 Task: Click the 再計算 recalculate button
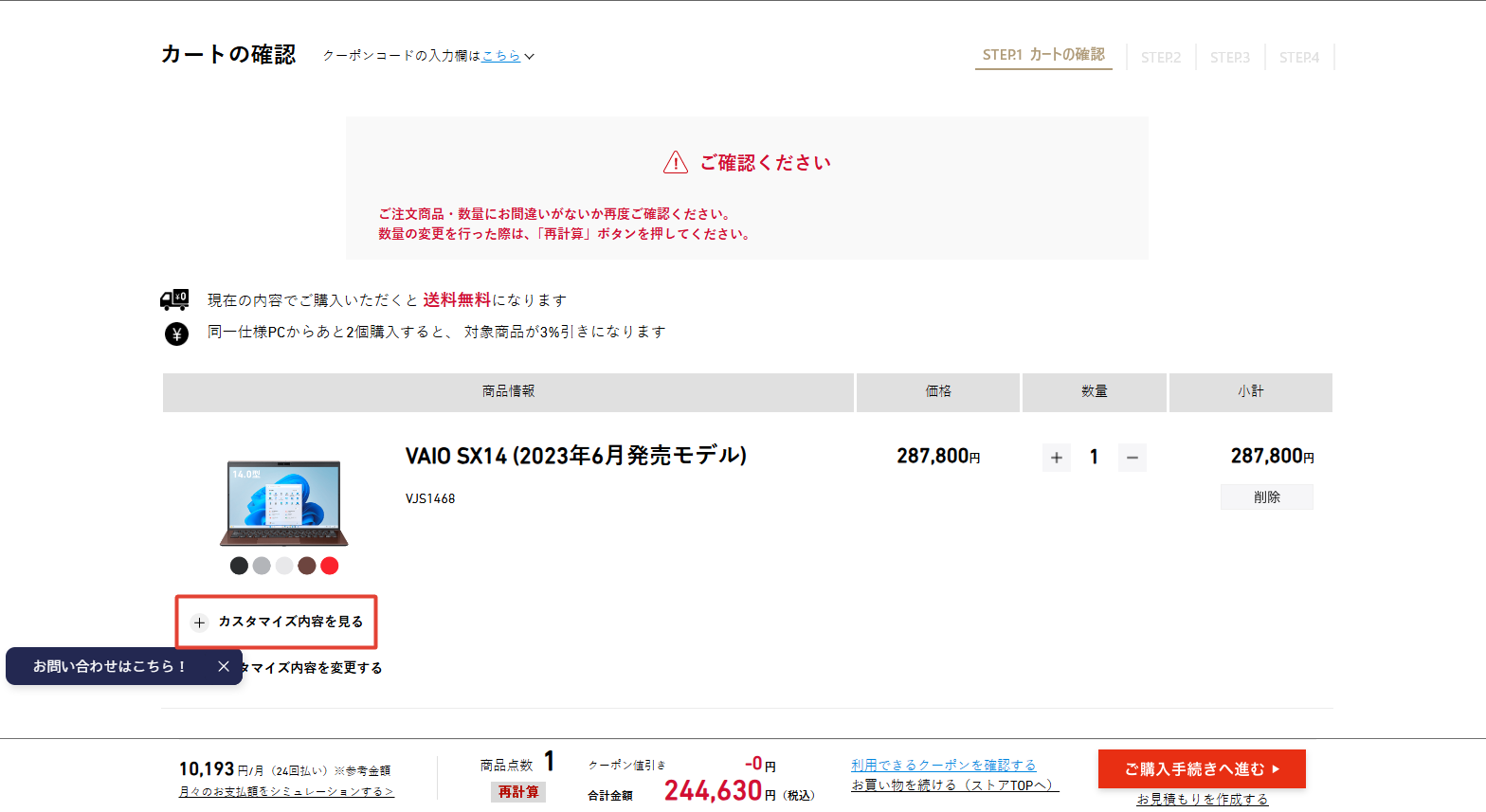point(518,791)
